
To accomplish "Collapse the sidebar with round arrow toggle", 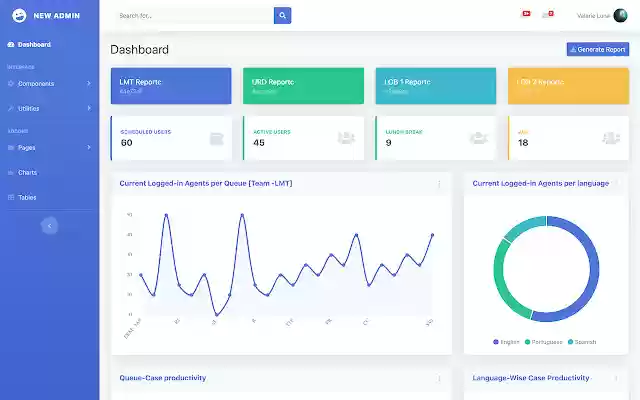I will 49,226.
